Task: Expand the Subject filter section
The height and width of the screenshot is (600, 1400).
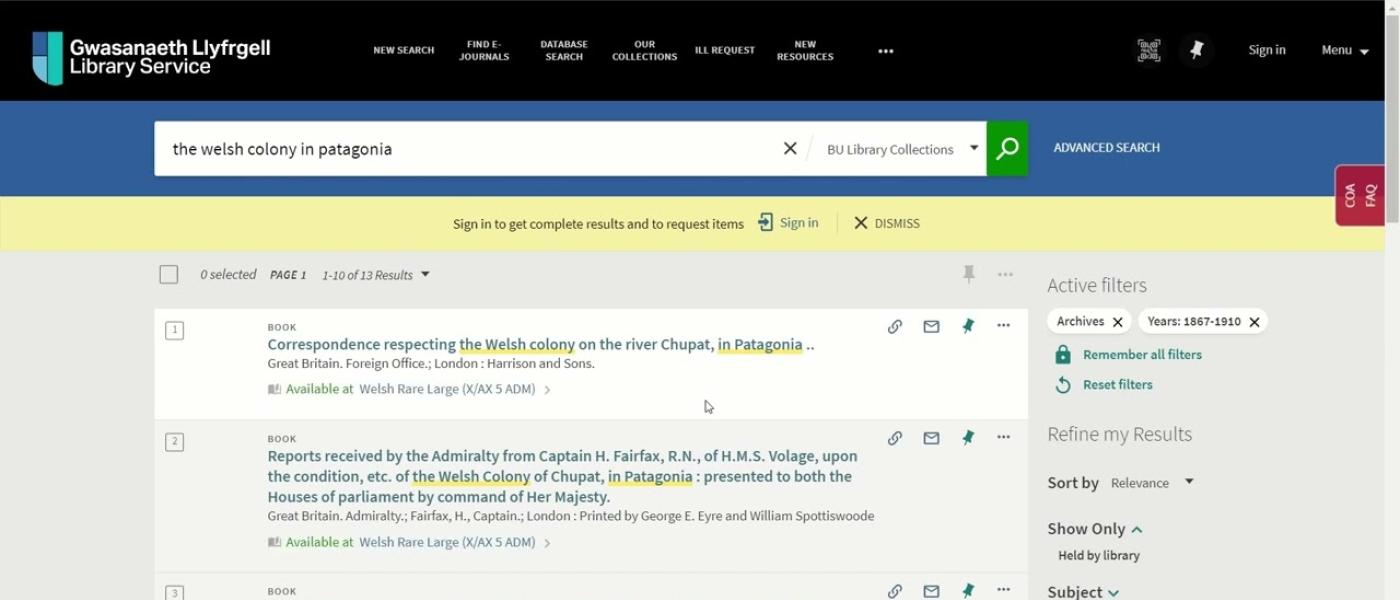Action: pos(1083,592)
